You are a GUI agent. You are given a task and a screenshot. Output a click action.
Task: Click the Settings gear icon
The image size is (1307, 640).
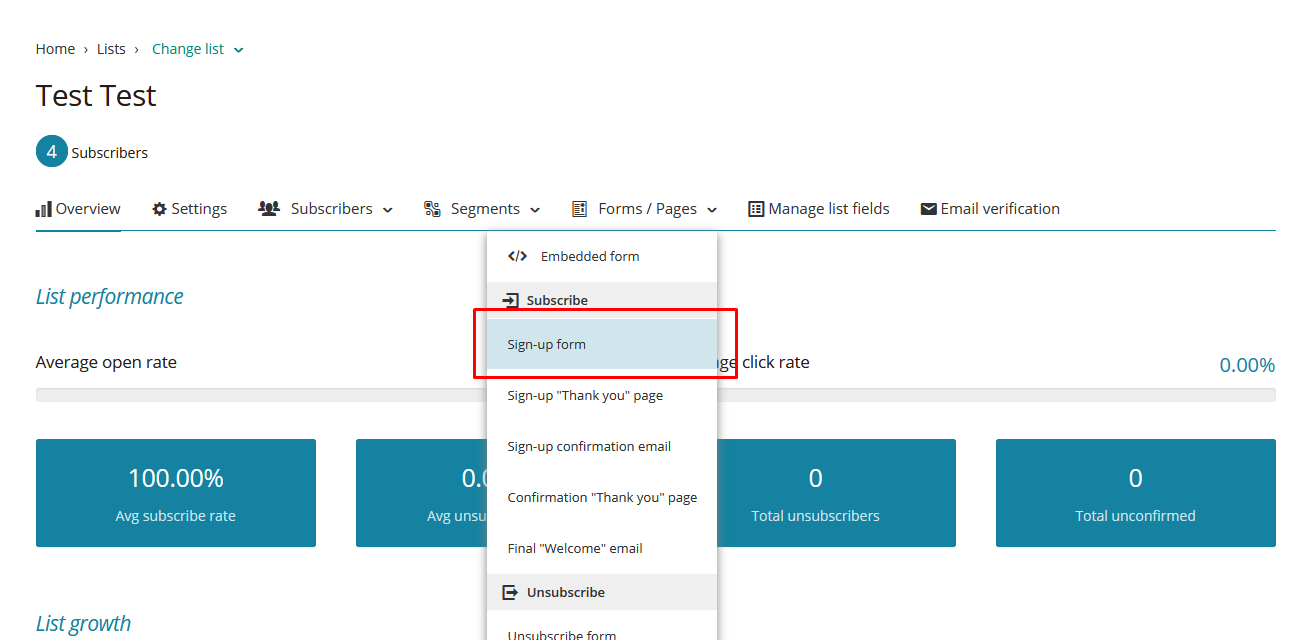tap(159, 209)
